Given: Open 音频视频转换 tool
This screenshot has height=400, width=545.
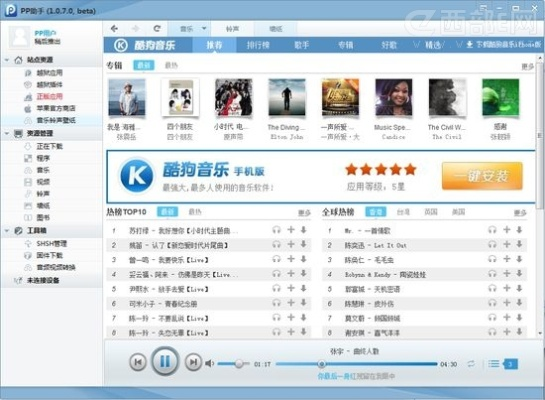Looking at the screenshot, I should point(56,267).
